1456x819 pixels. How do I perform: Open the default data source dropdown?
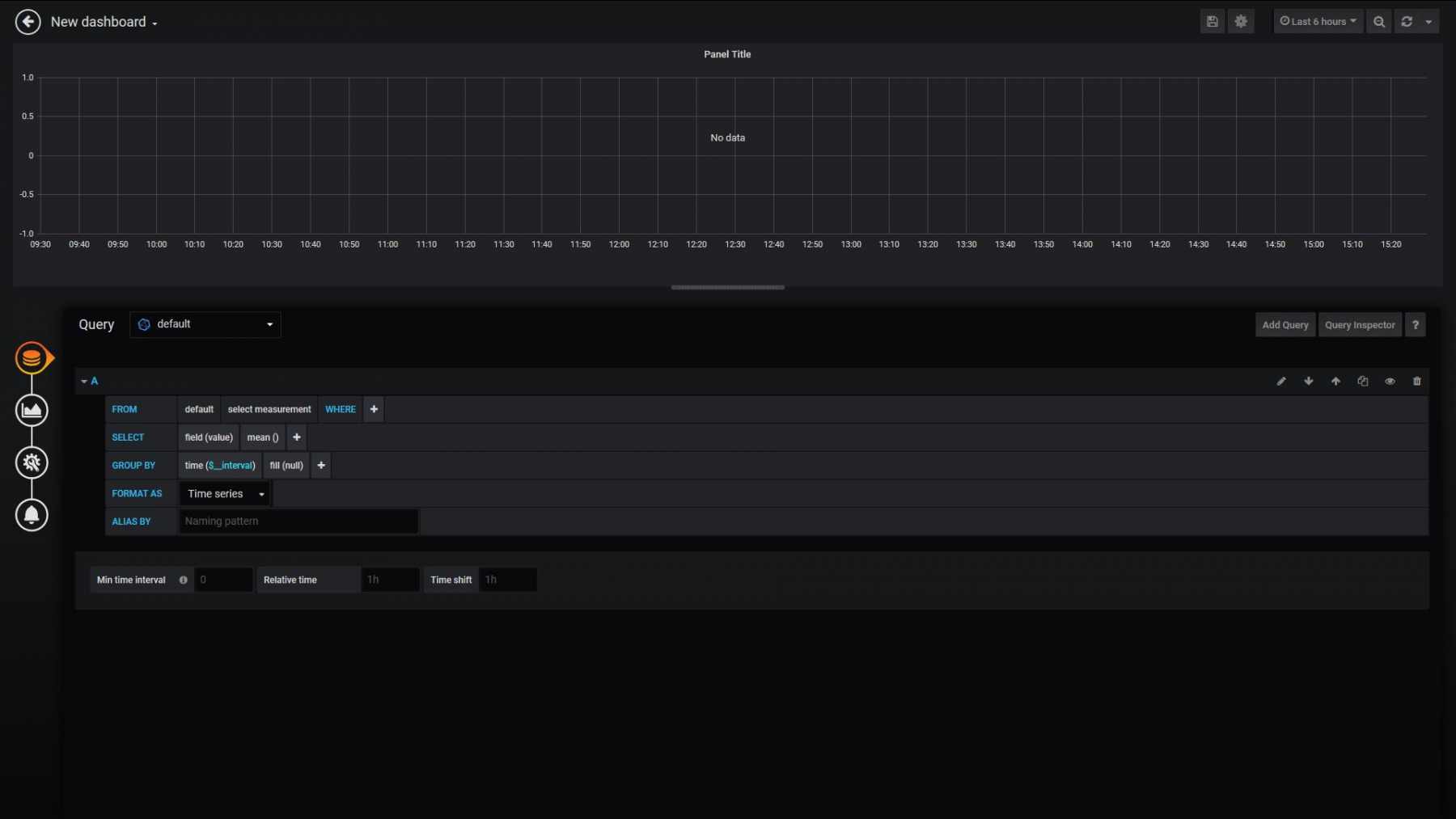pos(205,324)
